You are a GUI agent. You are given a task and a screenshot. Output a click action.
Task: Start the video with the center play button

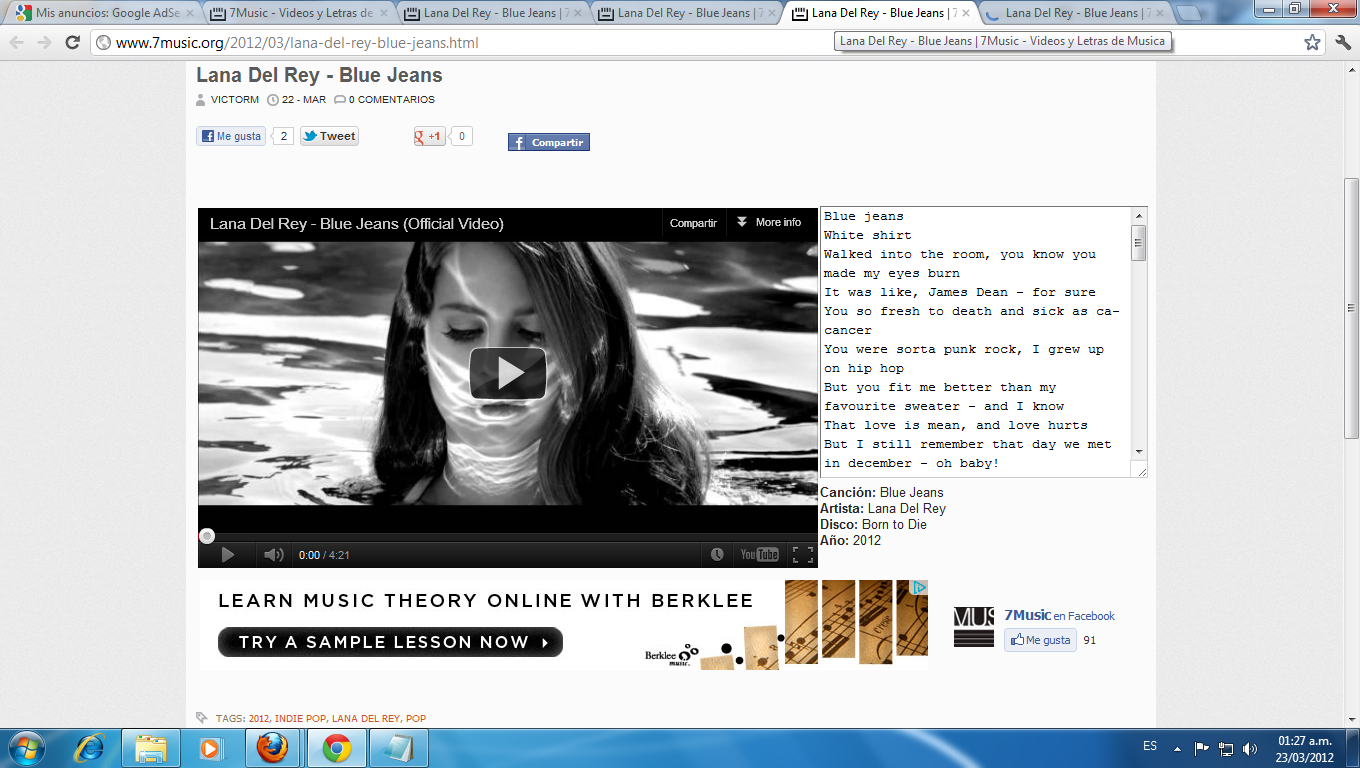coord(508,373)
